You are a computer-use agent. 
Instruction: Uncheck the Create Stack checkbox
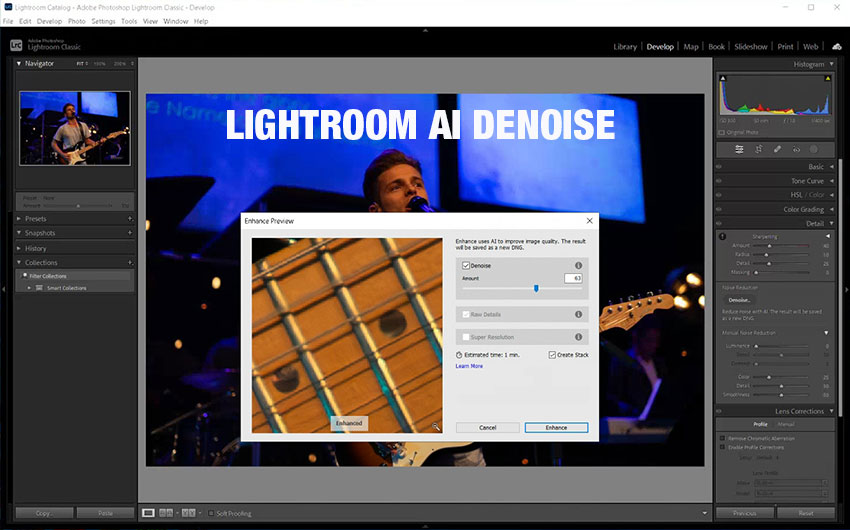552,355
